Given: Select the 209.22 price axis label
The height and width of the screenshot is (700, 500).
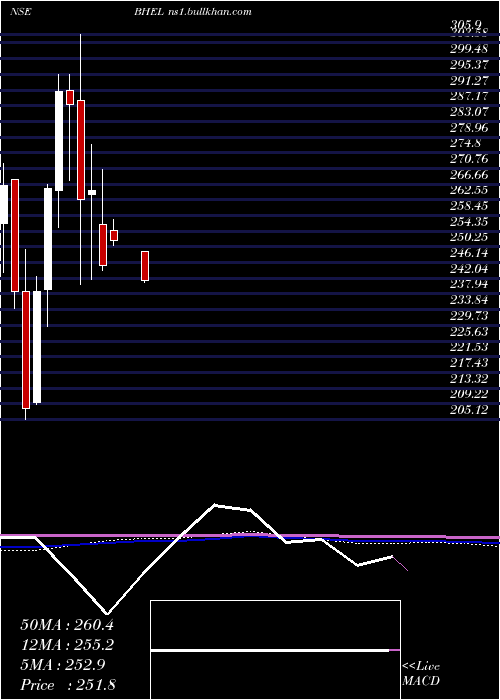Looking at the screenshot, I should [469, 394].
